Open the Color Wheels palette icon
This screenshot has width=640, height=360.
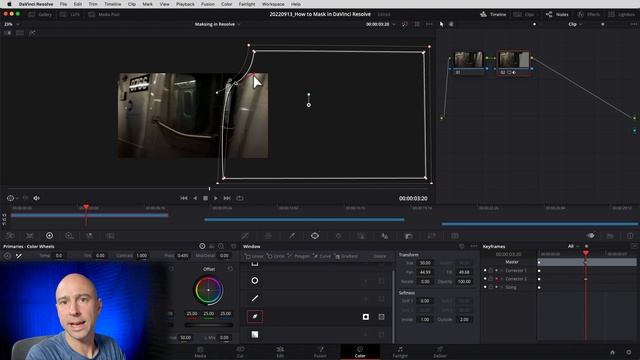49,236
